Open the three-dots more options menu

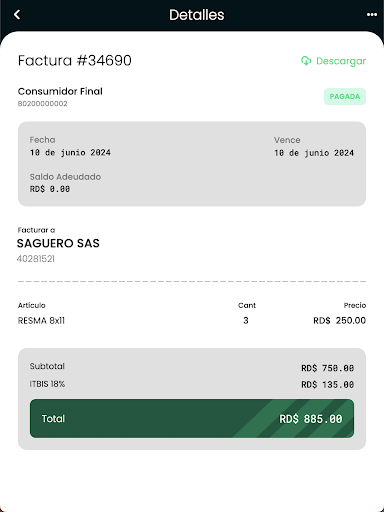click(372, 15)
